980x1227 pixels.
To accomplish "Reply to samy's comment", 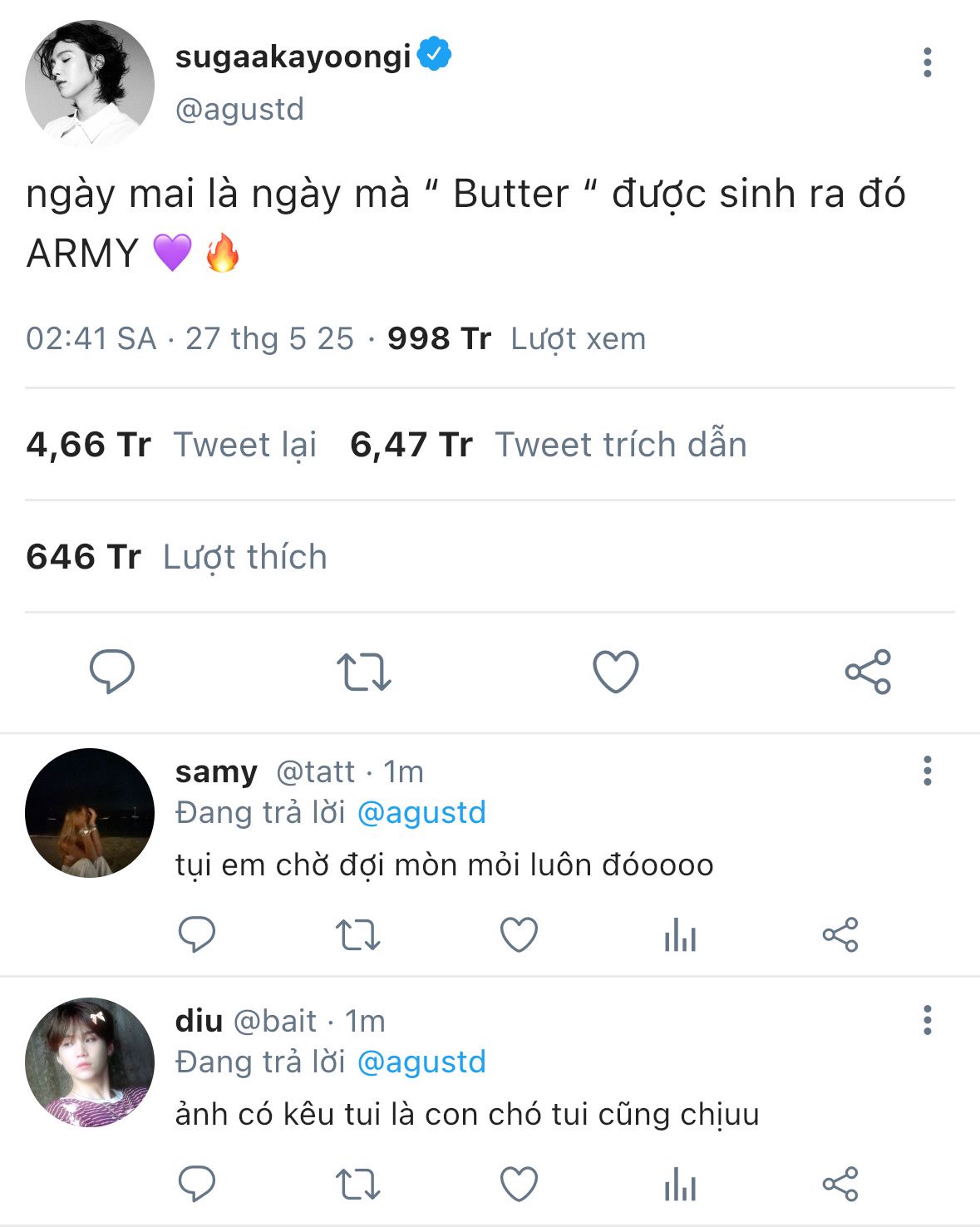I will point(197,934).
